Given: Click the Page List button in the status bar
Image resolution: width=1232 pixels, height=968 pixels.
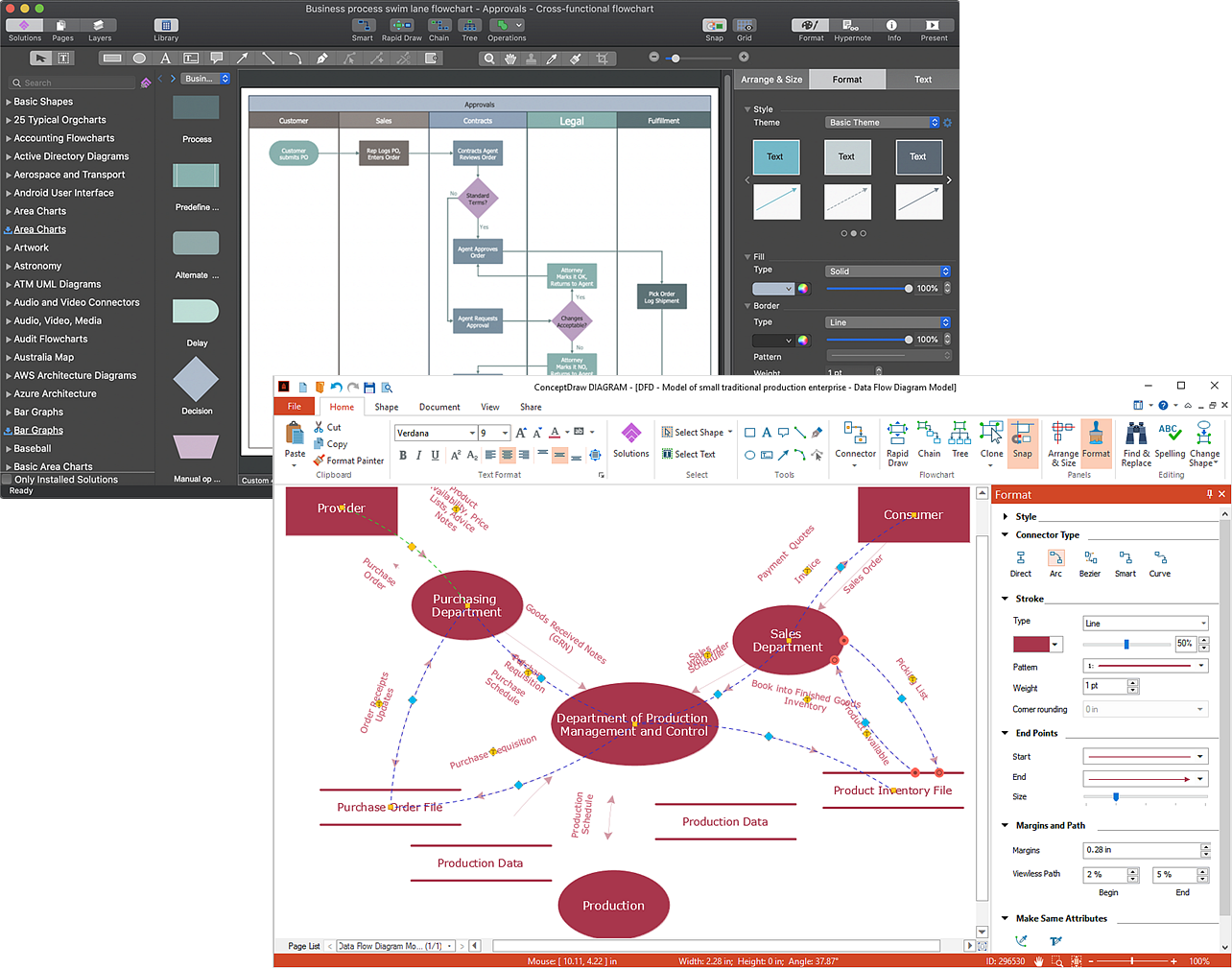Looking at the screenshot, I should [x=303, y=945].
